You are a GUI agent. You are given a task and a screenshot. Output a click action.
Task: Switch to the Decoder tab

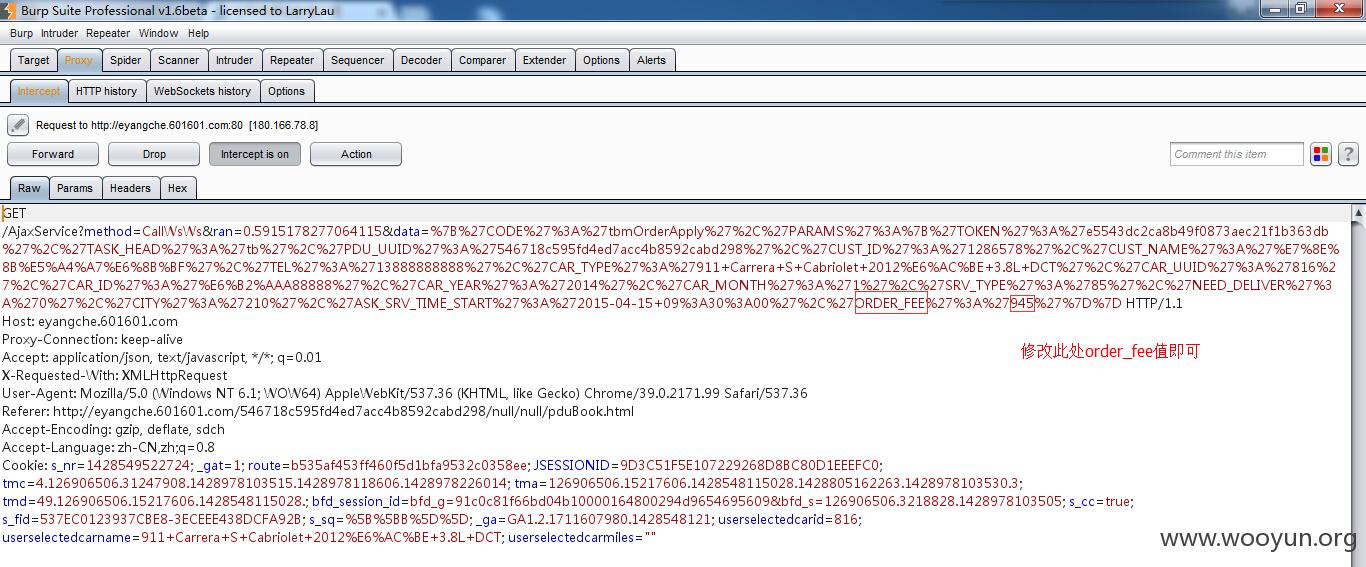[x=422, y=60]
